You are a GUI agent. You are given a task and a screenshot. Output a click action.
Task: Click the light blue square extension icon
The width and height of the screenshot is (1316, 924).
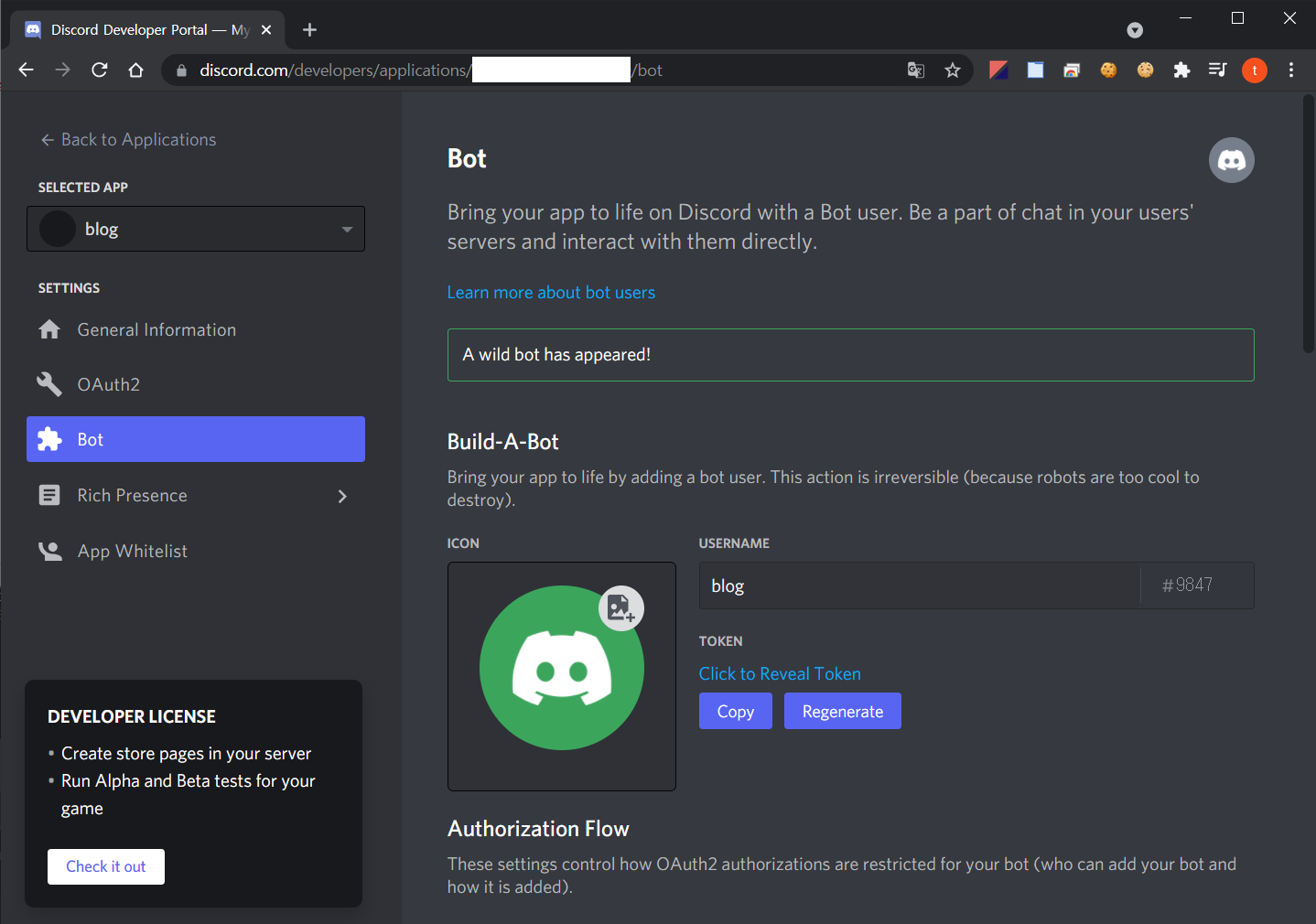(1035, 70)
